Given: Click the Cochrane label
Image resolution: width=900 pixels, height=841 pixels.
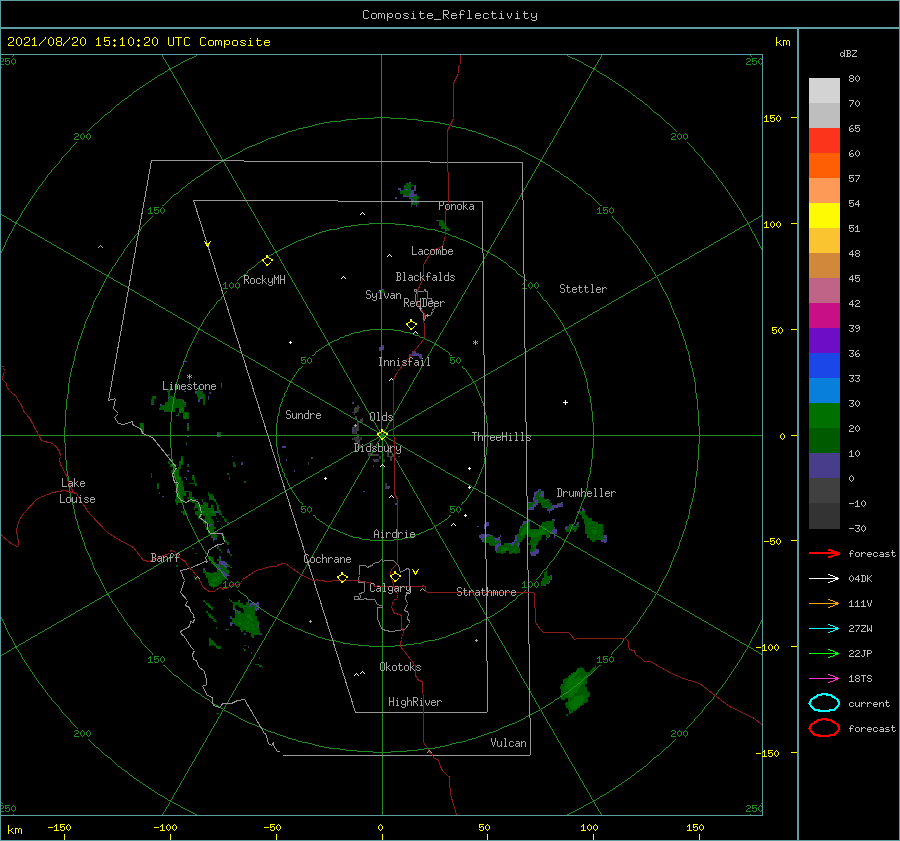Looking at the screenshot, I should point(327,559).
